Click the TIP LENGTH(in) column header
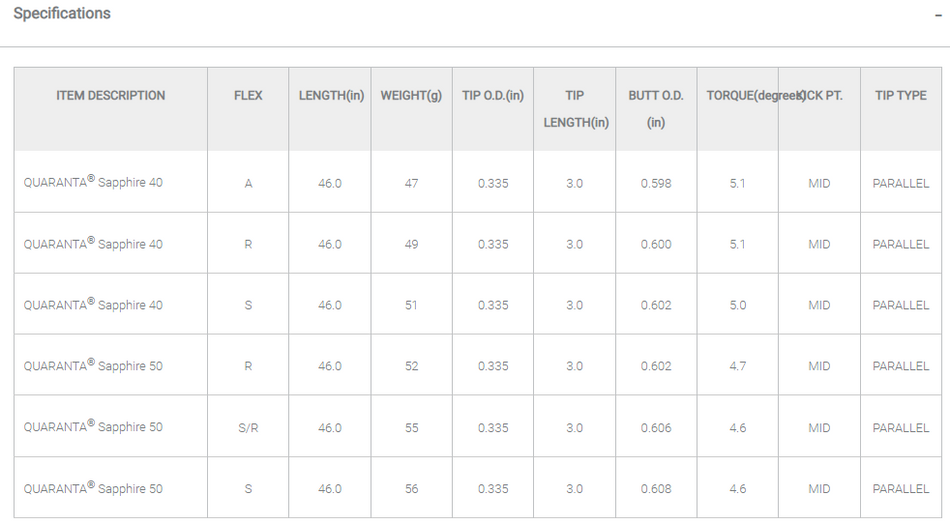This screenshot has width=950, height=524. click(575, 109)
